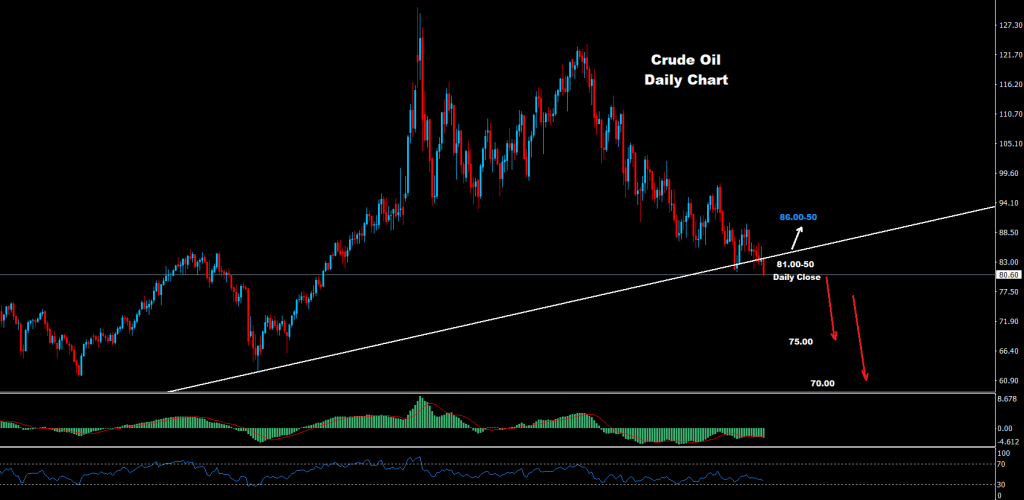This screenshot has width=1024, height=500.
Task: Click the 75.00 price target label
Action: tap(800, 342)
